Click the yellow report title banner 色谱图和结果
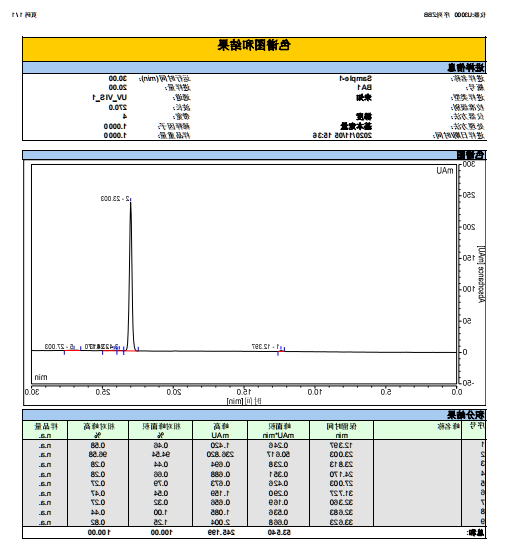This screenshot has width=517, height=549. 254,49
